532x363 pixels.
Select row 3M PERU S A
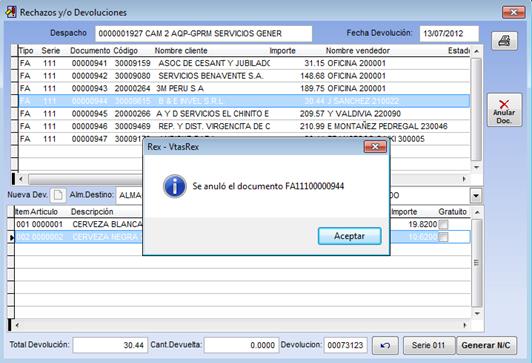pos(244,89)
